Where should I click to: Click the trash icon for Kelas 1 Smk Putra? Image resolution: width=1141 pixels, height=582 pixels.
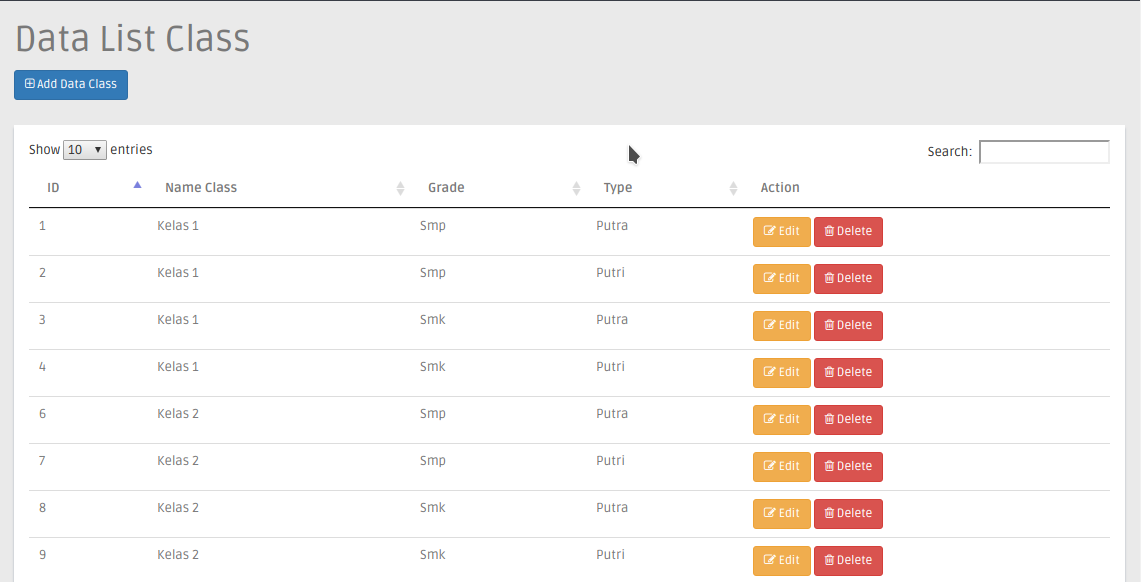tap(831, 325)
